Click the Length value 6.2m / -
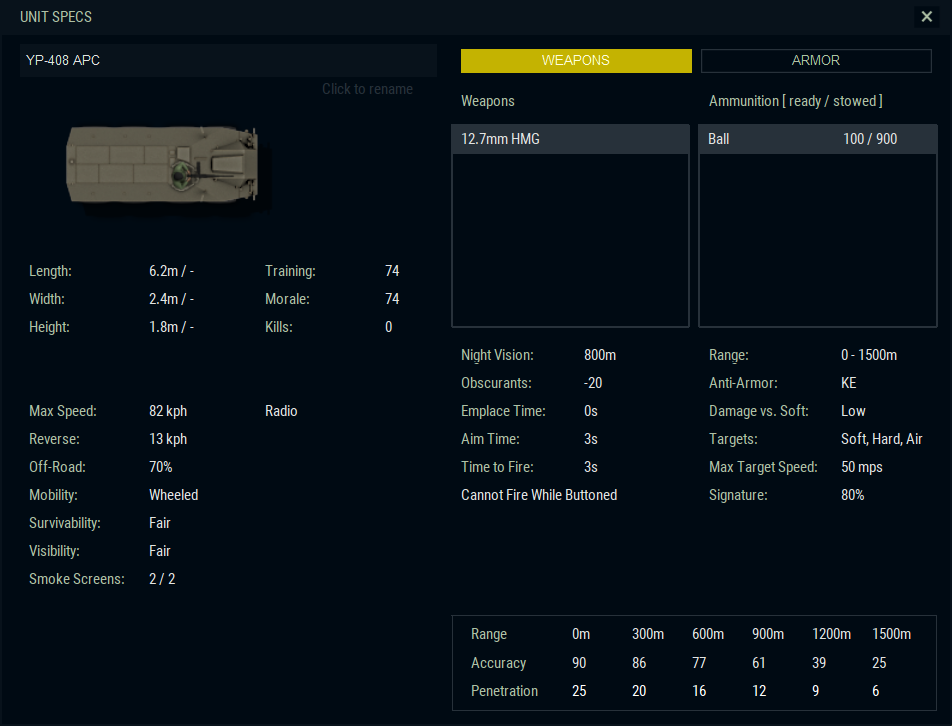 click(x=171, y=271)
